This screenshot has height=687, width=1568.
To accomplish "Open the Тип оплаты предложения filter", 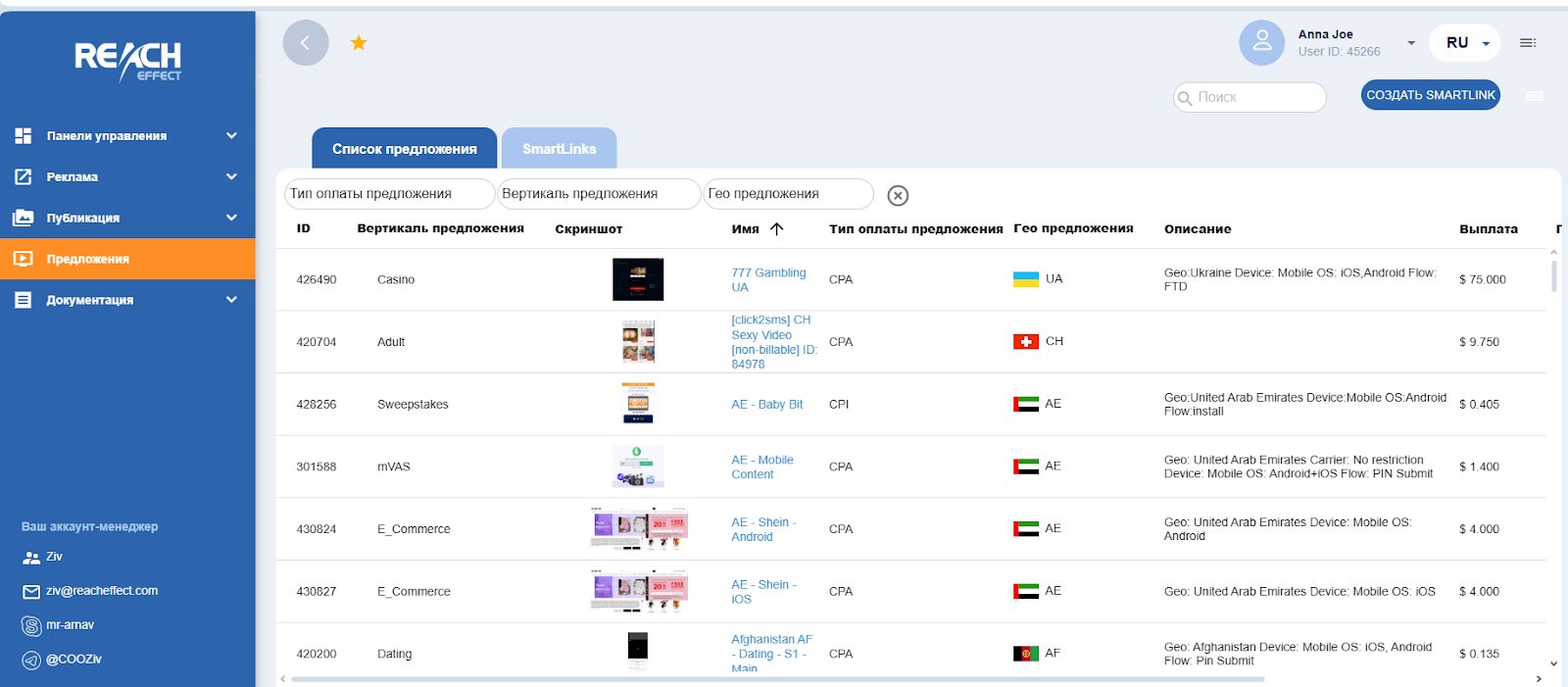I will point(389,194).
